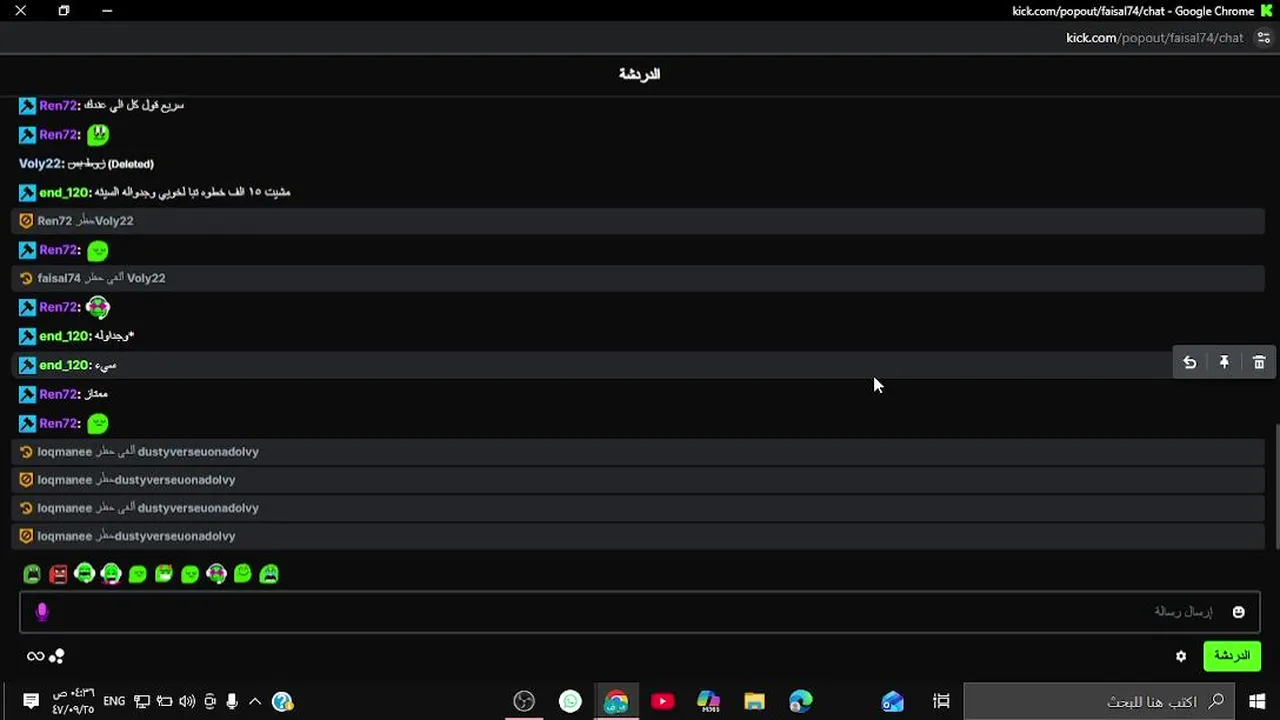Click the chat header title

640,74
